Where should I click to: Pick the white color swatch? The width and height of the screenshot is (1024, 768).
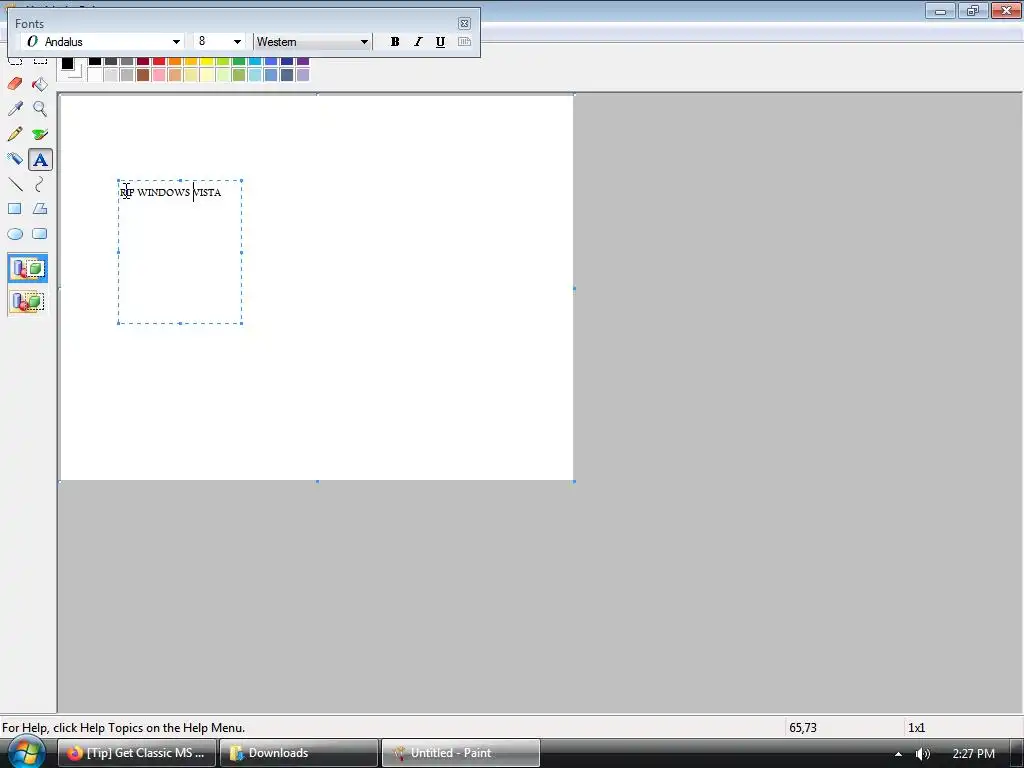pos(95,75)
